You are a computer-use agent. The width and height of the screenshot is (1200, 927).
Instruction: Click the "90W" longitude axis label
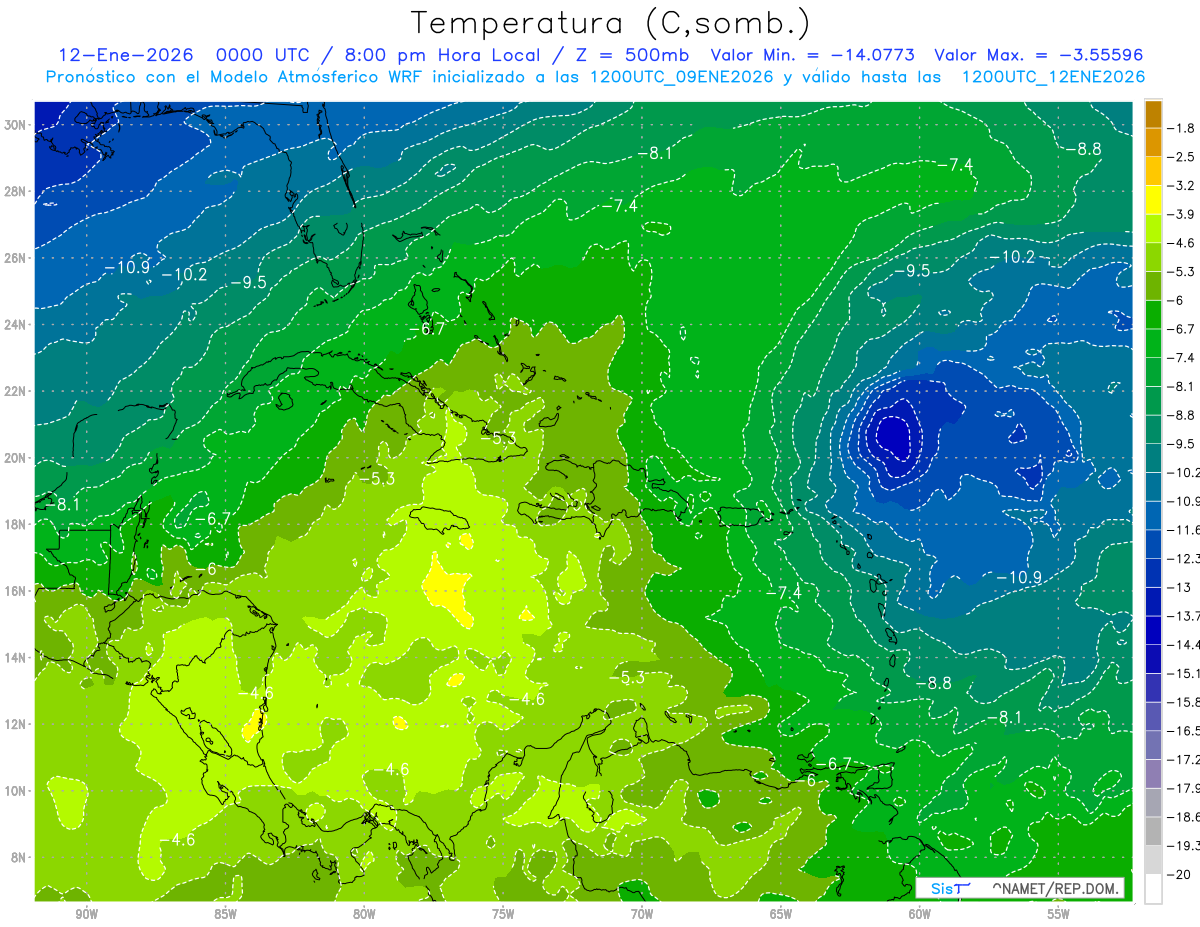point(87,914)
